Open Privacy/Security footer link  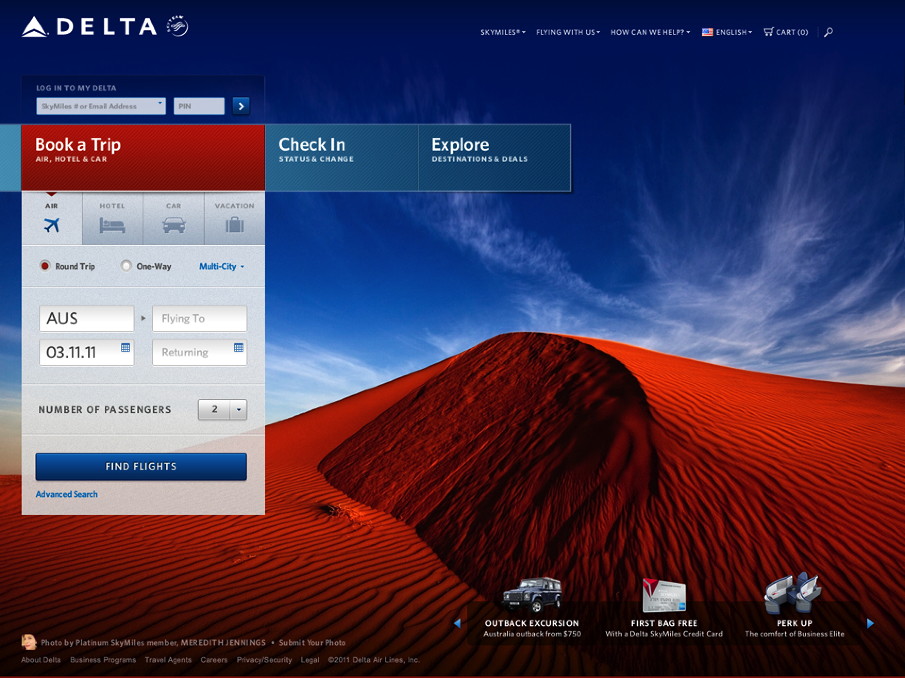264,660
